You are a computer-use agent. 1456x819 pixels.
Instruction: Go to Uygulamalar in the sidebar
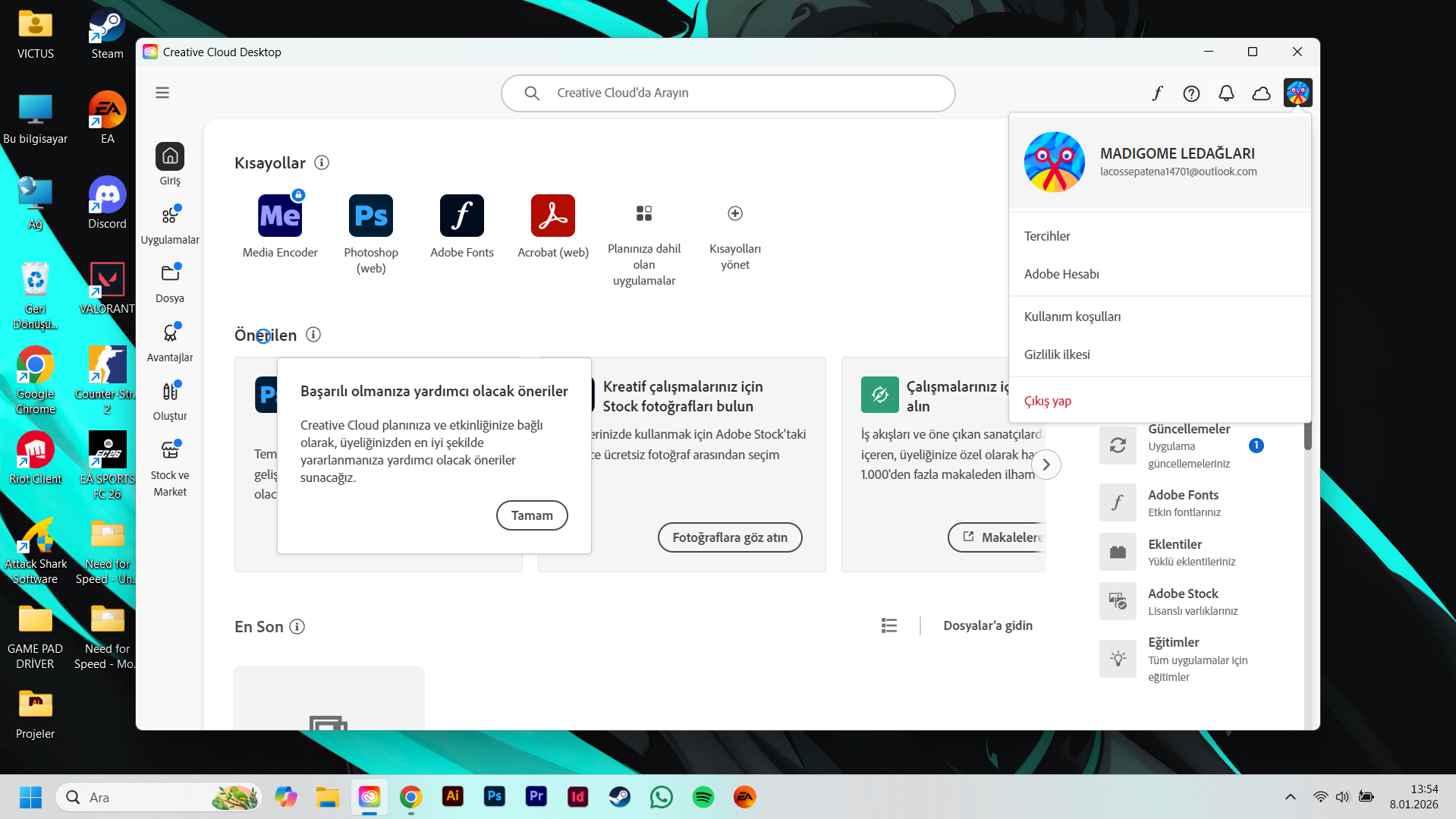coord(170,223)
